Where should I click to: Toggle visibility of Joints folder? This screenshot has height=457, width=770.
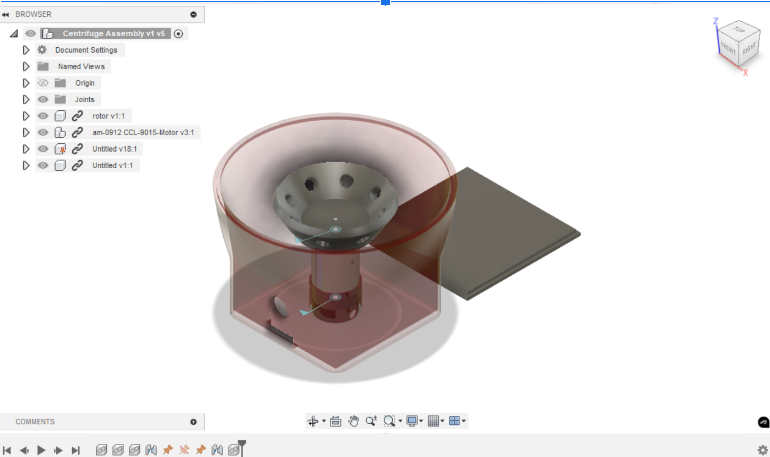pos(43,100)
